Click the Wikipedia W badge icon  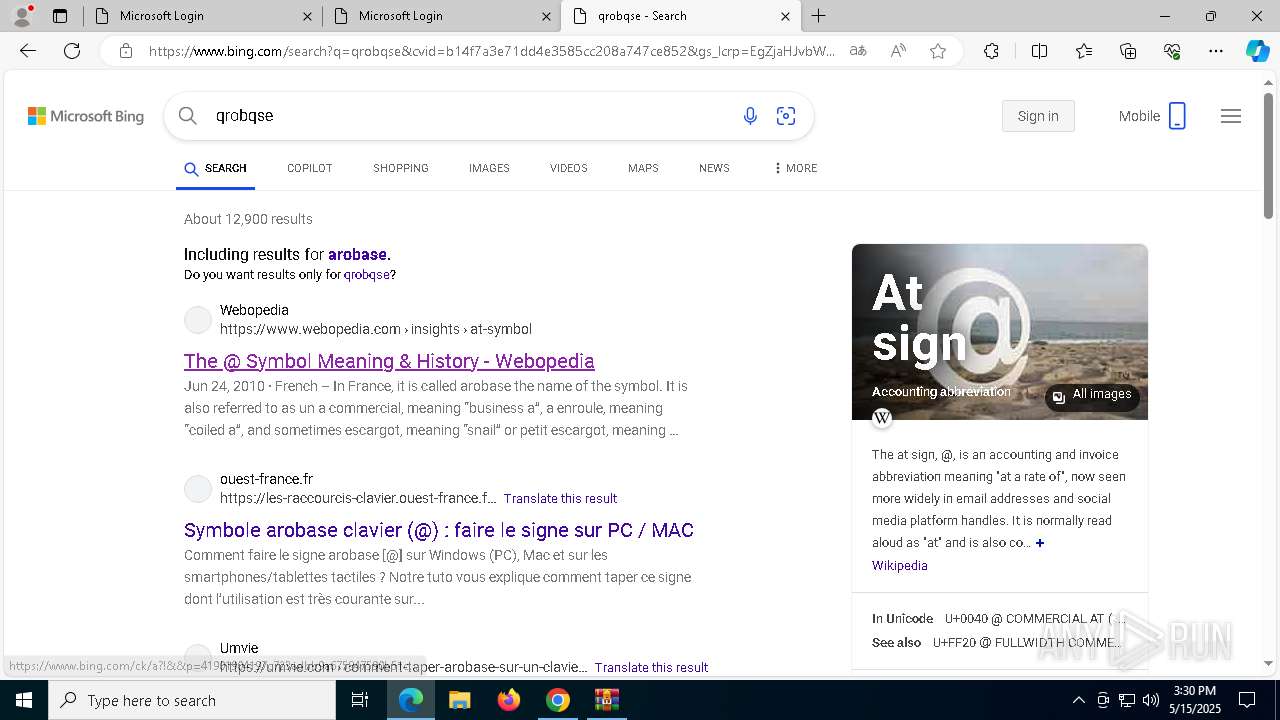882,418
